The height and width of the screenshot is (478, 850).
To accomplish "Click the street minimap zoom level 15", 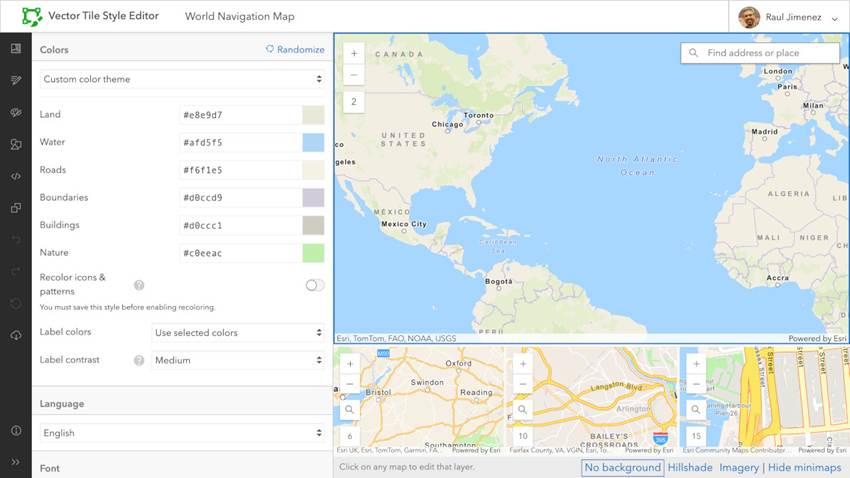I will pos(696,436).
